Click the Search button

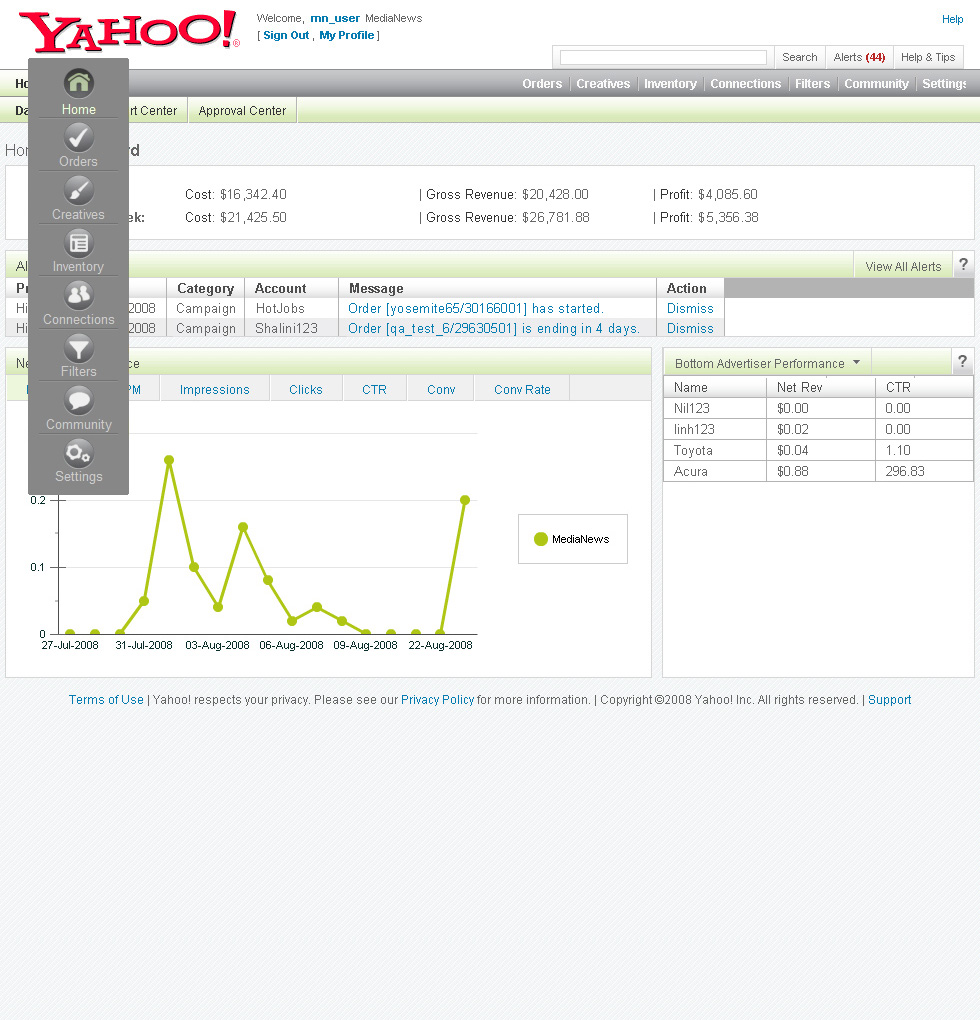[799, 57]
